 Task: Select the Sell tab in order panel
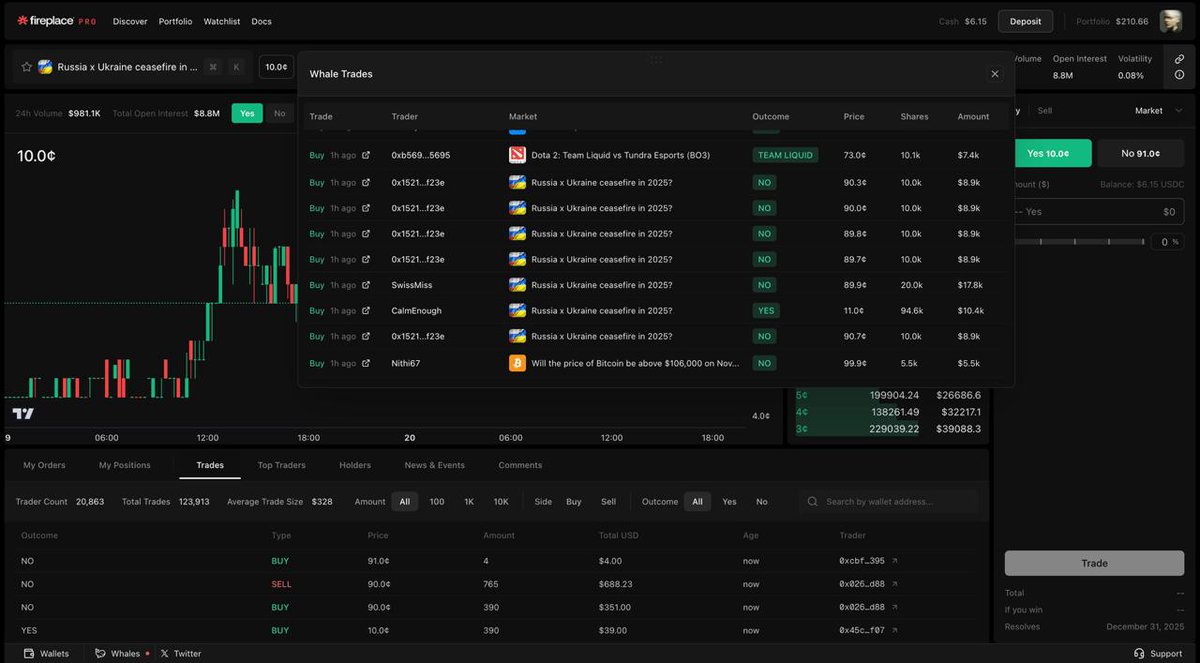[x=1044, y=111]
